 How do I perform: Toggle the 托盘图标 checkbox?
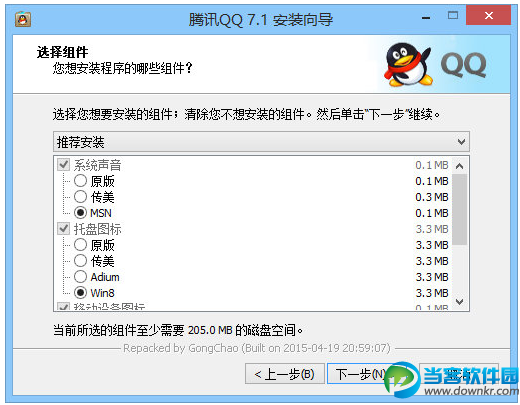coord(63,228)
